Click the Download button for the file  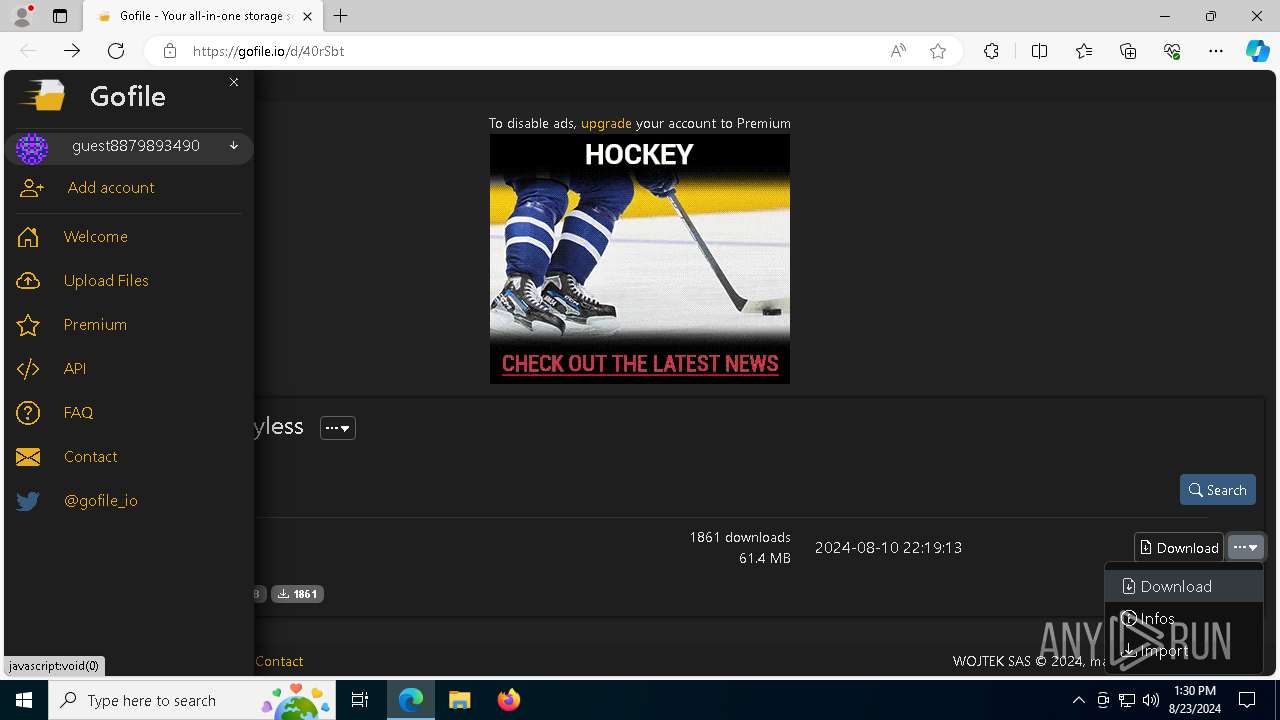(1179, 548)
